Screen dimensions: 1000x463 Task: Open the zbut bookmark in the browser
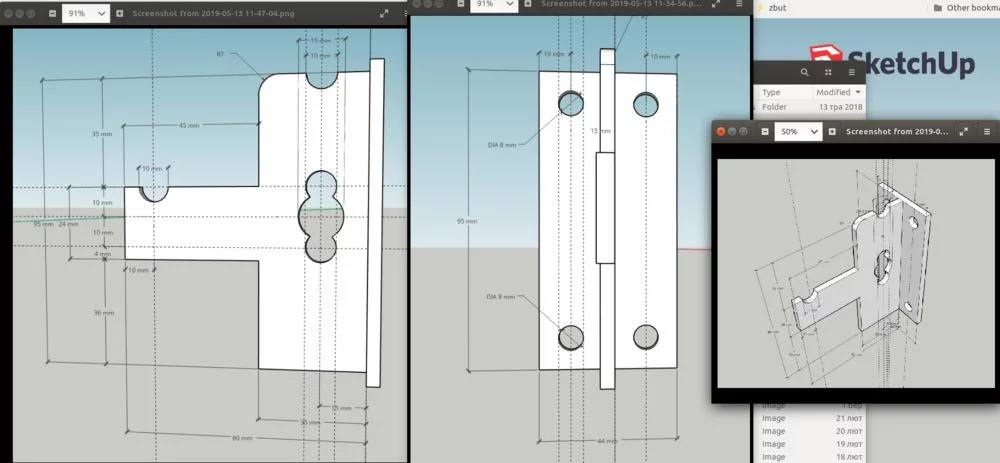tap(771, 8)
